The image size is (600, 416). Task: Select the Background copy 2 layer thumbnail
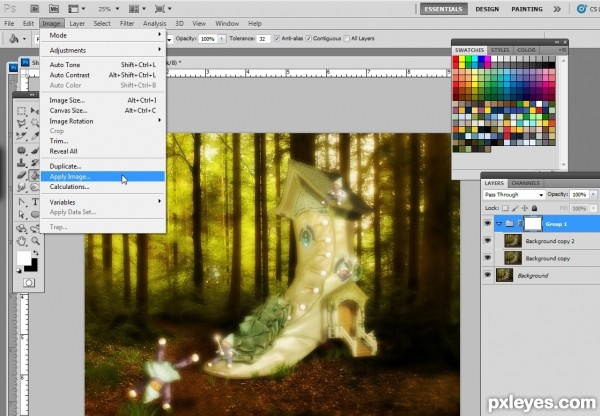pos(512,241)
